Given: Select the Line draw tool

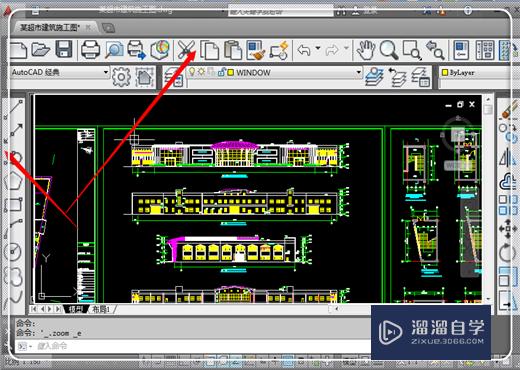Looking at the screenshot, I should [15, 107].
